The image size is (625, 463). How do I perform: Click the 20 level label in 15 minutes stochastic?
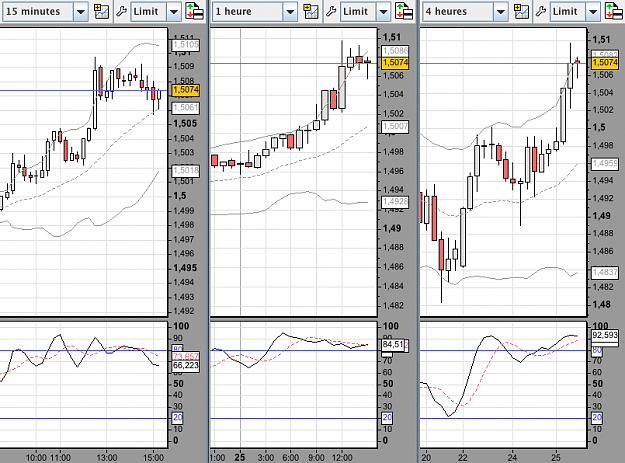tap(177, 418)
